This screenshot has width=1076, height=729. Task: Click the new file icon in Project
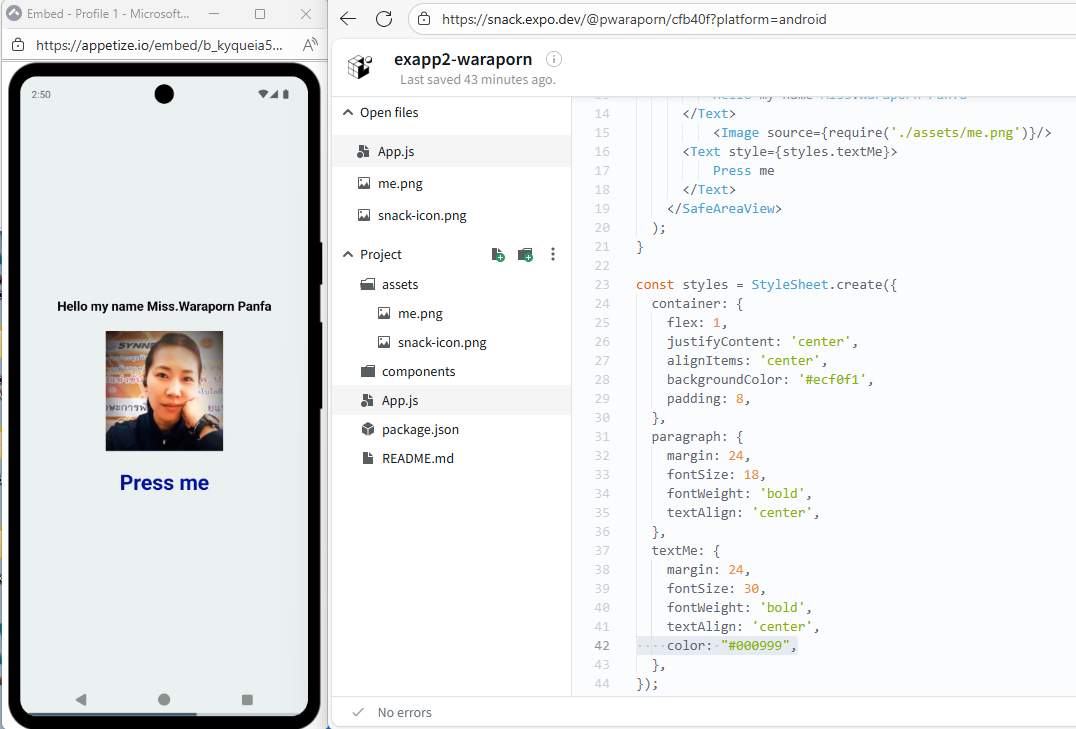pyautogui.click(x=498, y=255)
